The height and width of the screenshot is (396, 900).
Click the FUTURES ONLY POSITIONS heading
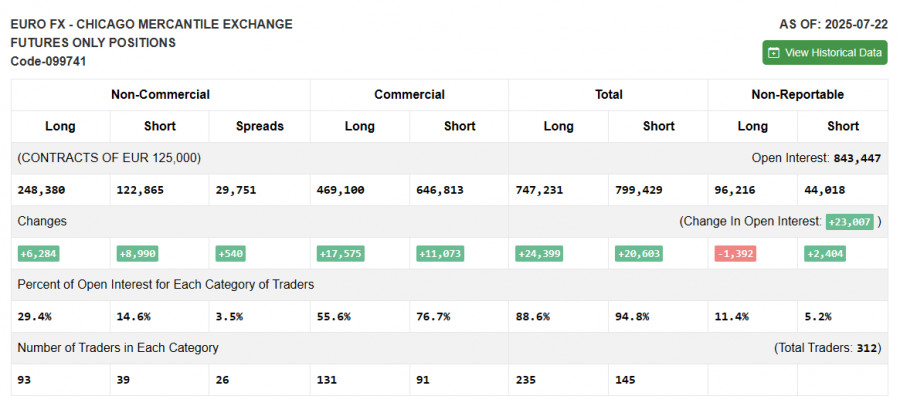point(93,43)
